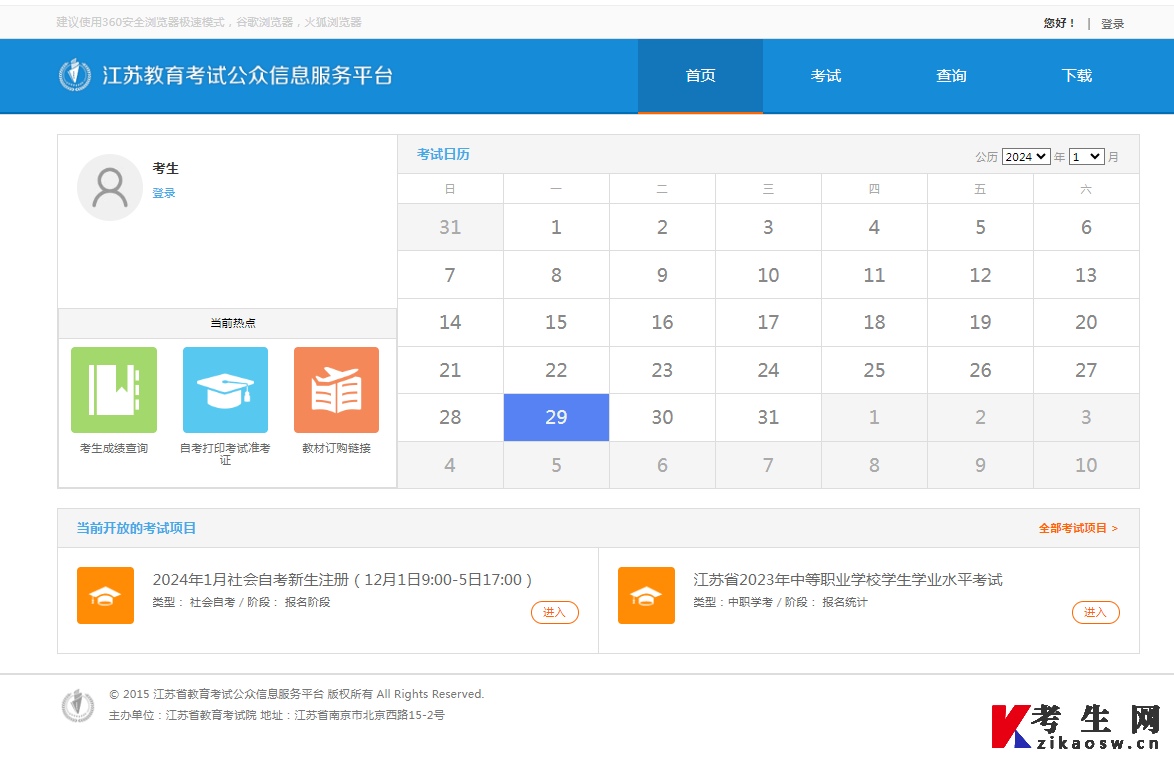The image size is (1174, 762).
Task: Select calendar date 12
Action: (980, 275)
